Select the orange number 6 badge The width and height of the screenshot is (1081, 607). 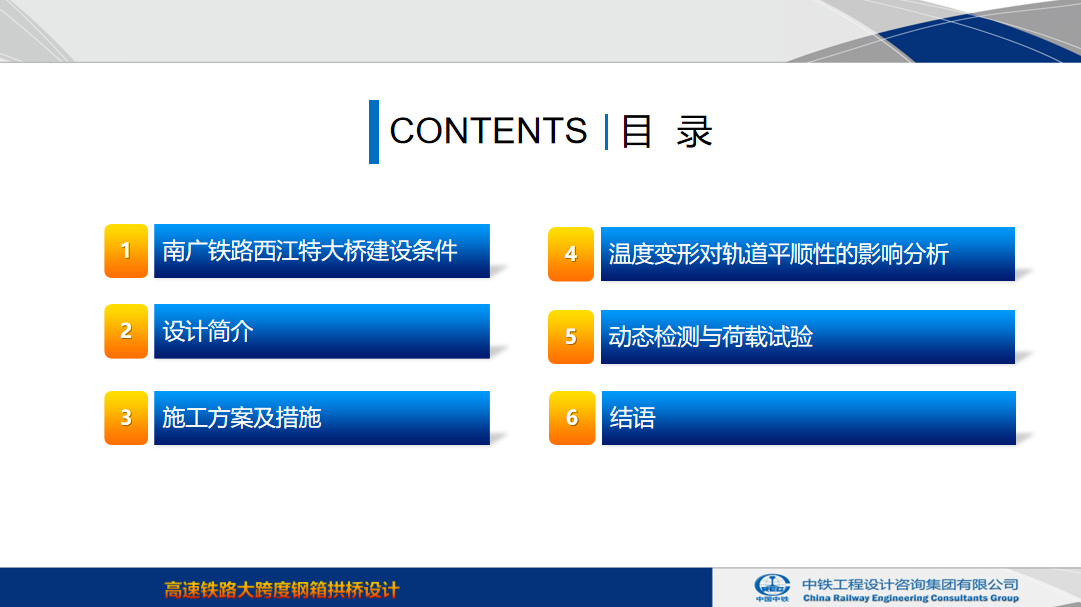tap(571, 417)
